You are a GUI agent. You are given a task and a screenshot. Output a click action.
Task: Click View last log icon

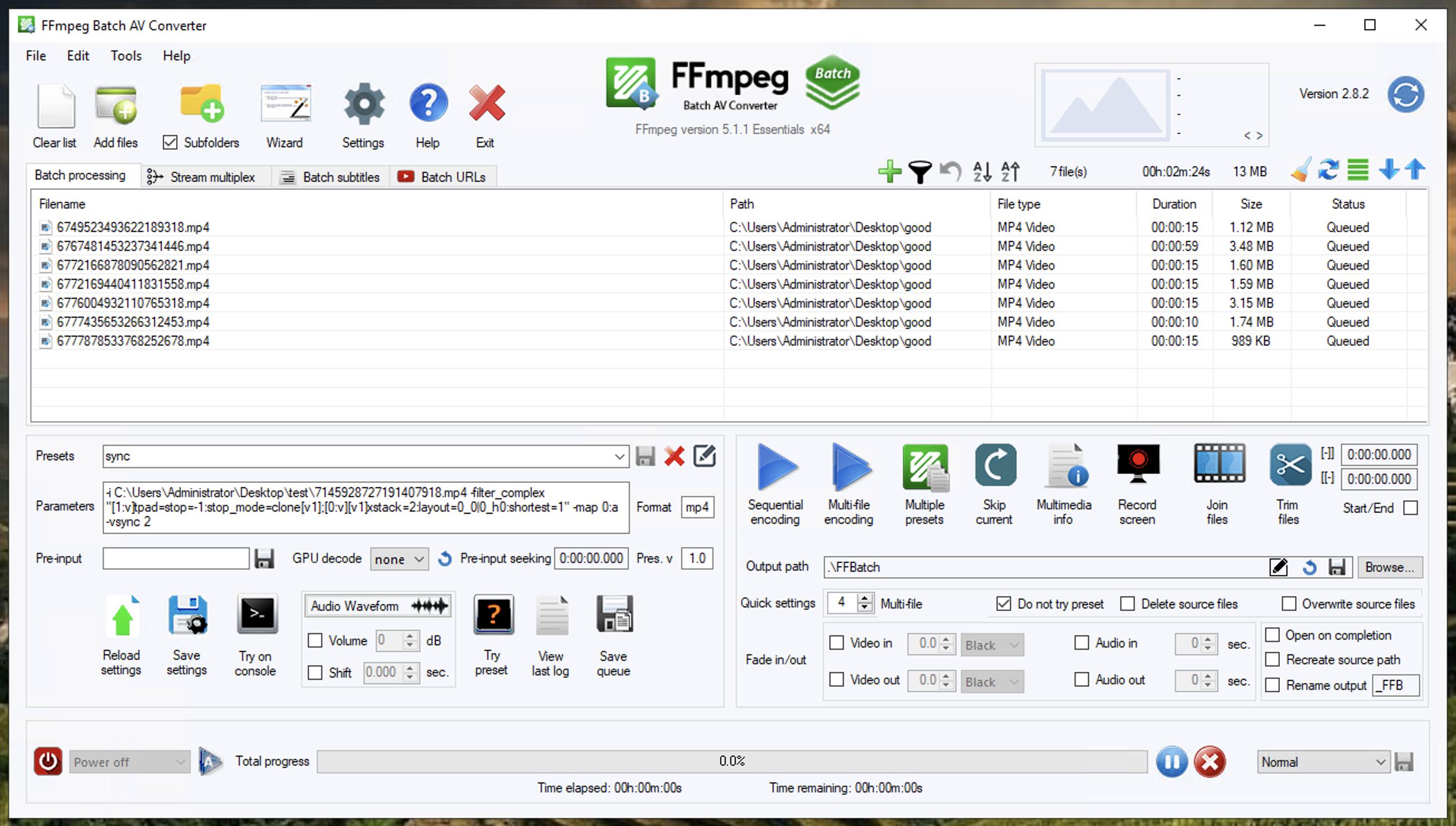click(552, 615)
